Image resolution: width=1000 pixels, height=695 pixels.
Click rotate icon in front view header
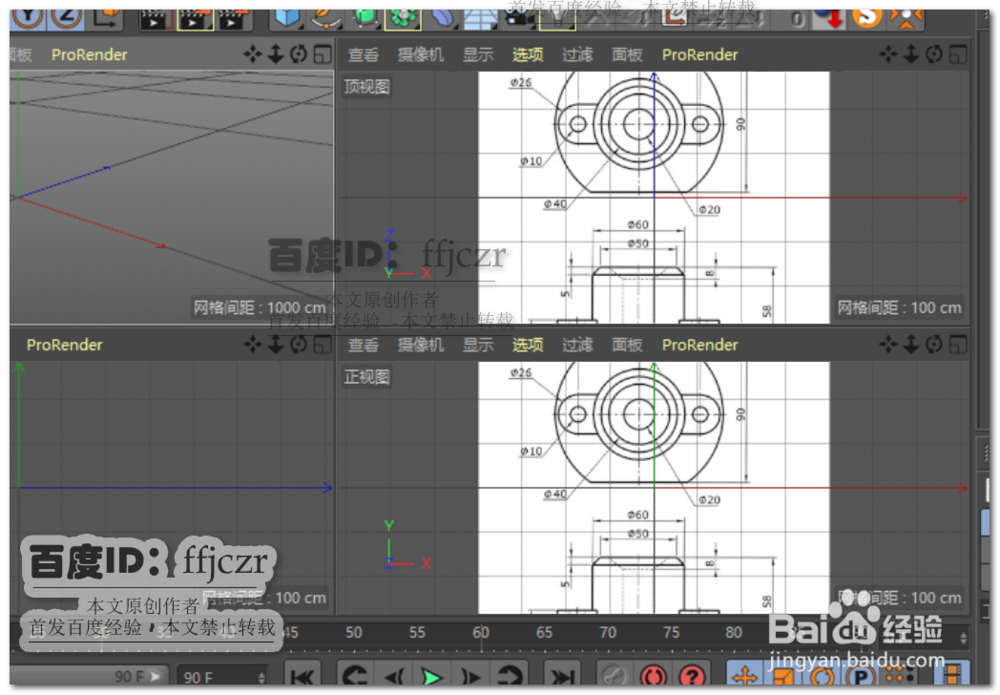[x=934, y=345]
